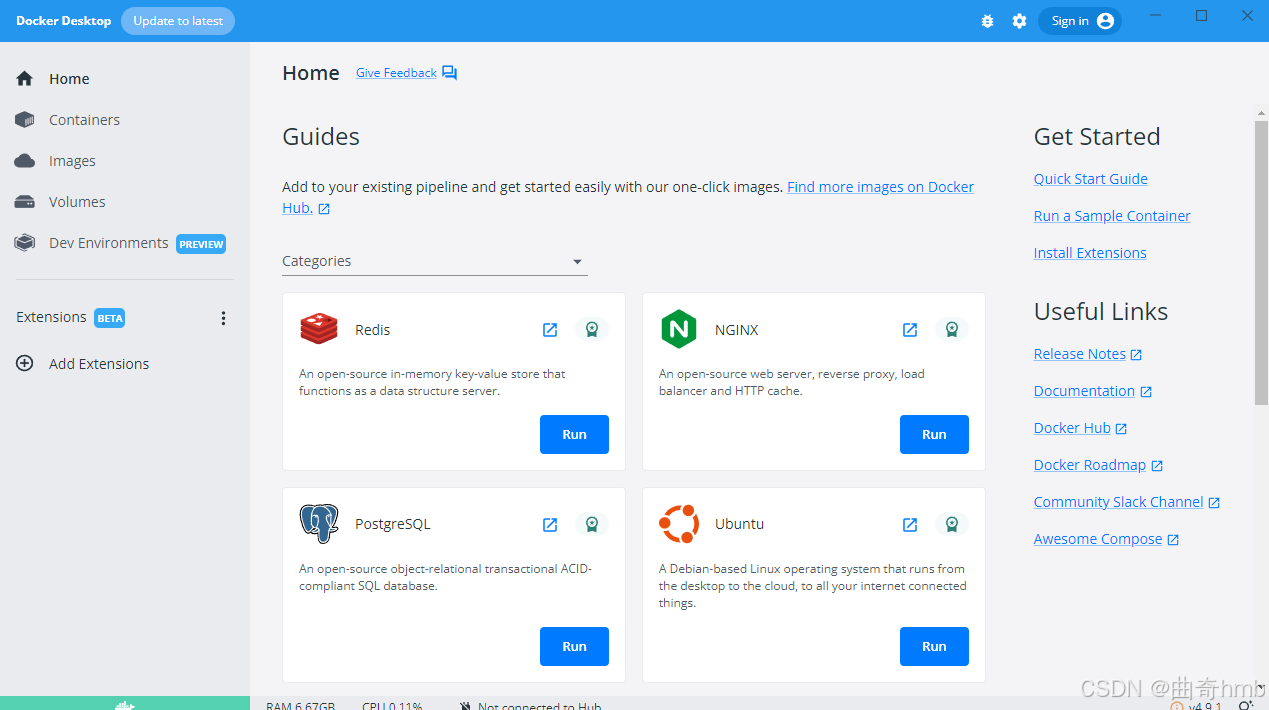Viewport: 1269px width, 710px height.
Task: Open PostgreSQL external-link icon
Action: [x=550, y=524]
